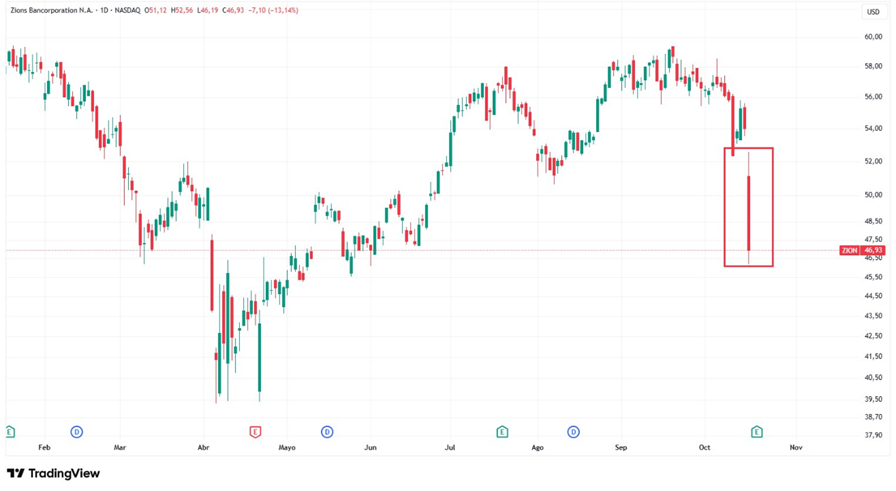
Task: Open the USD currency selector
Action: tap(873, 11)
